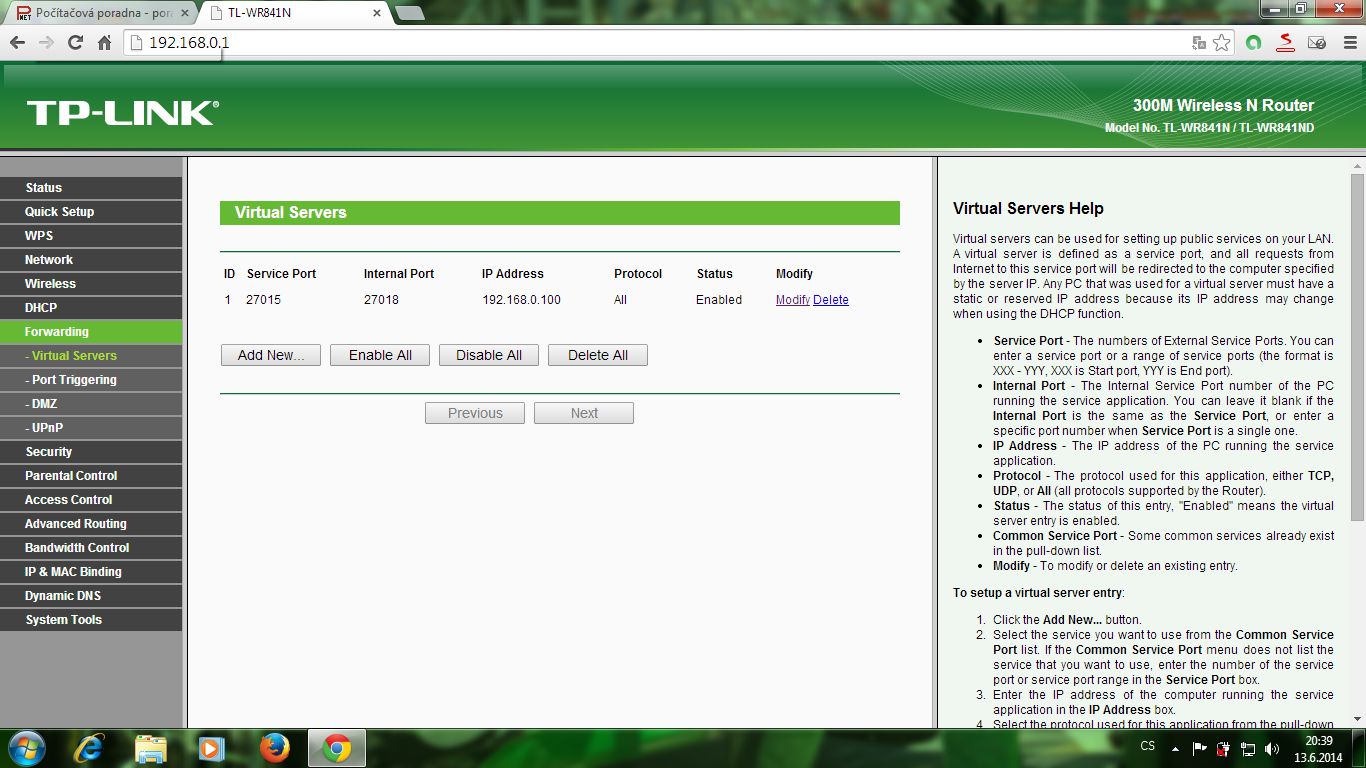Click the Delete All button
This screenshot has height=768, width=1366.
598,355
